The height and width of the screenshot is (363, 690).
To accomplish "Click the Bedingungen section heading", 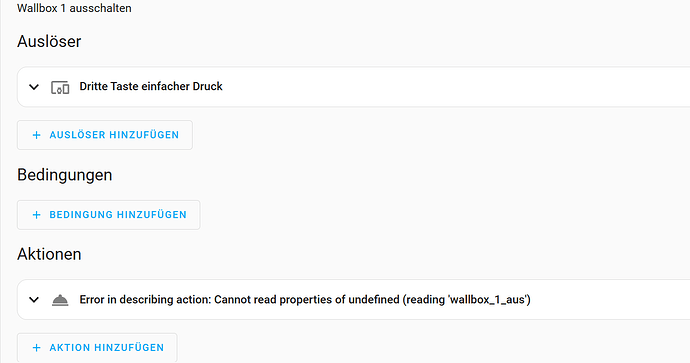I will 65,175.
